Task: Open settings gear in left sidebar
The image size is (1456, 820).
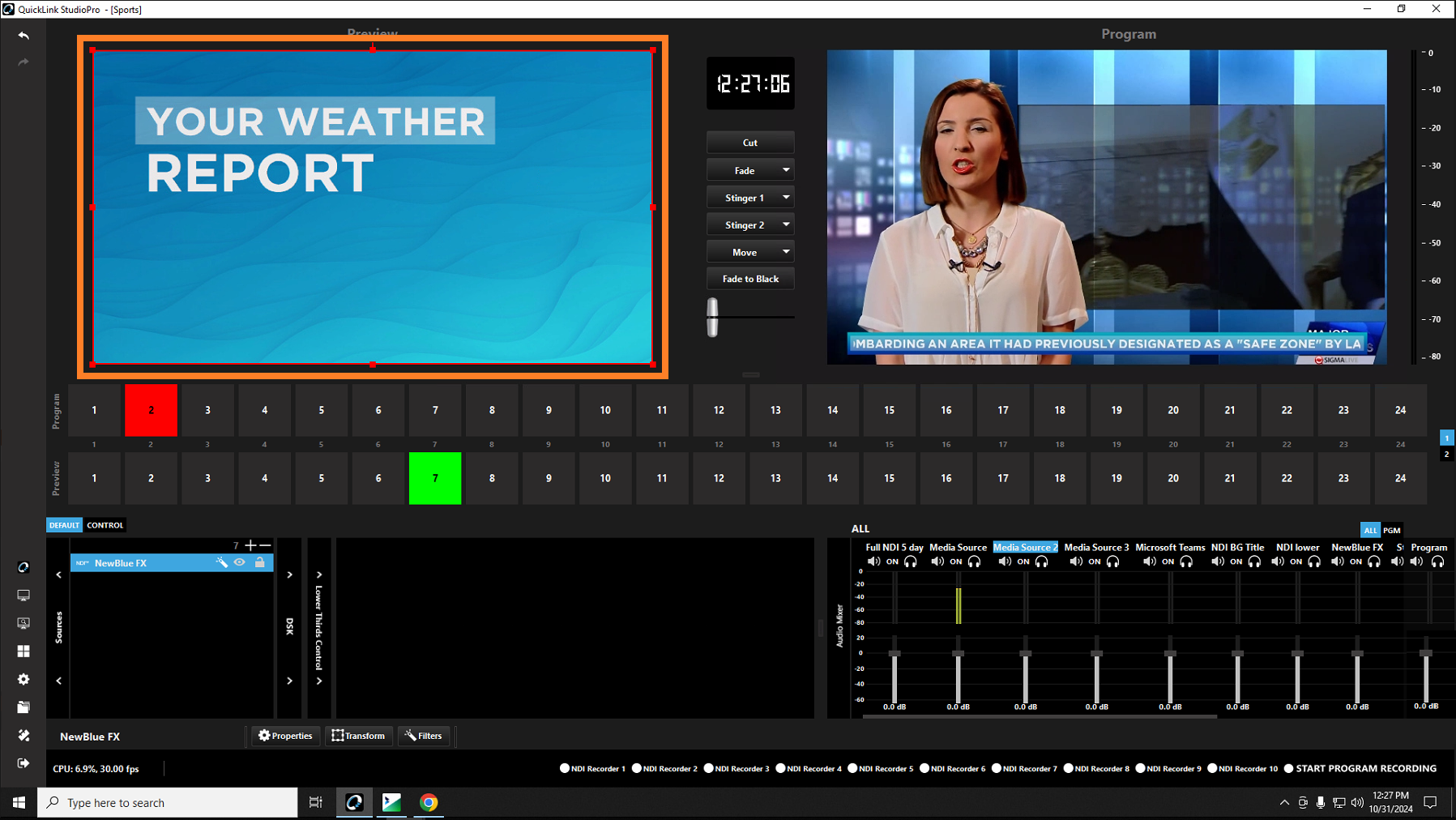Action: 23,679
